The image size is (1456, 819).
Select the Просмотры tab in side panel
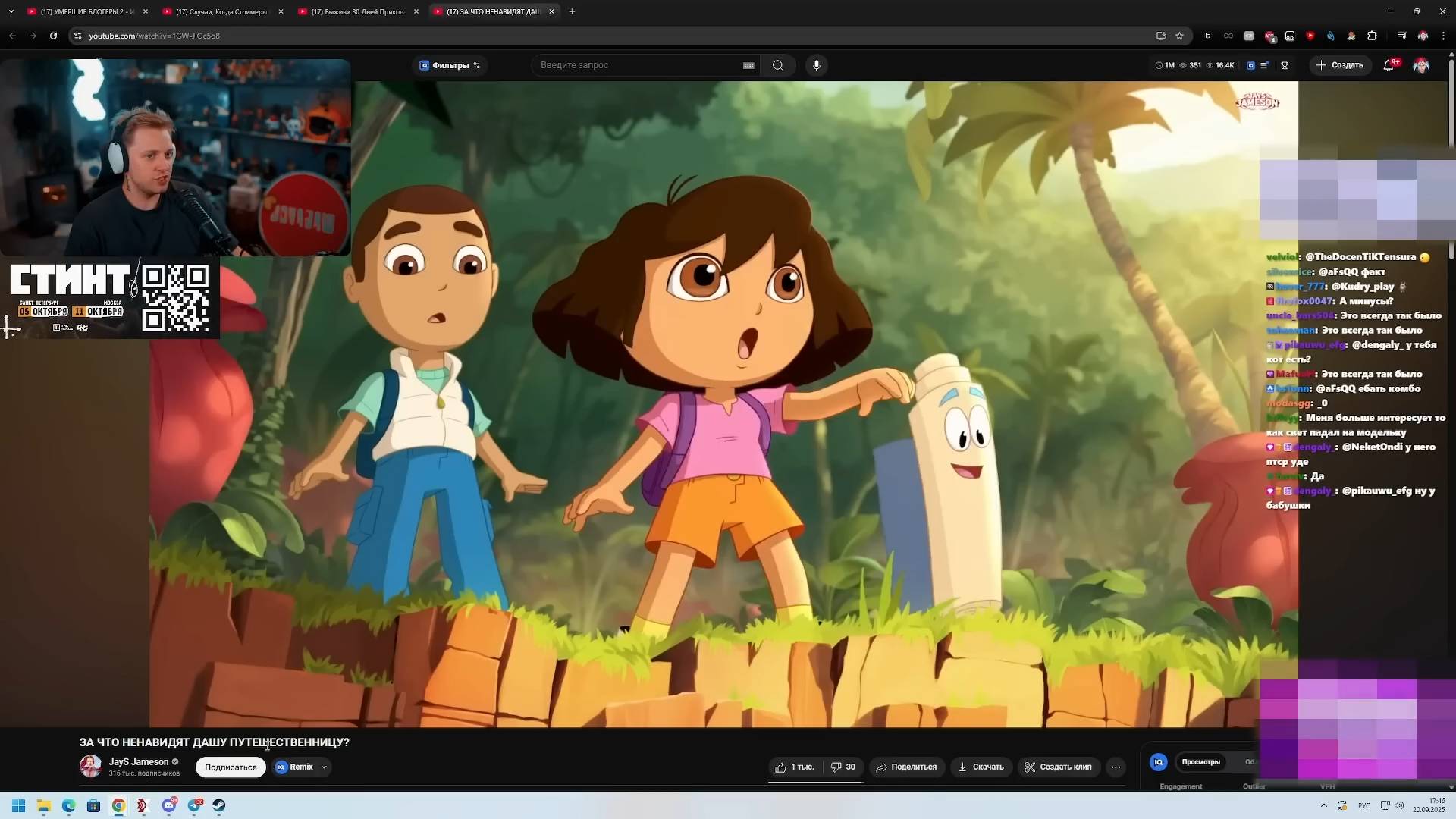(x=1200, y=761)
